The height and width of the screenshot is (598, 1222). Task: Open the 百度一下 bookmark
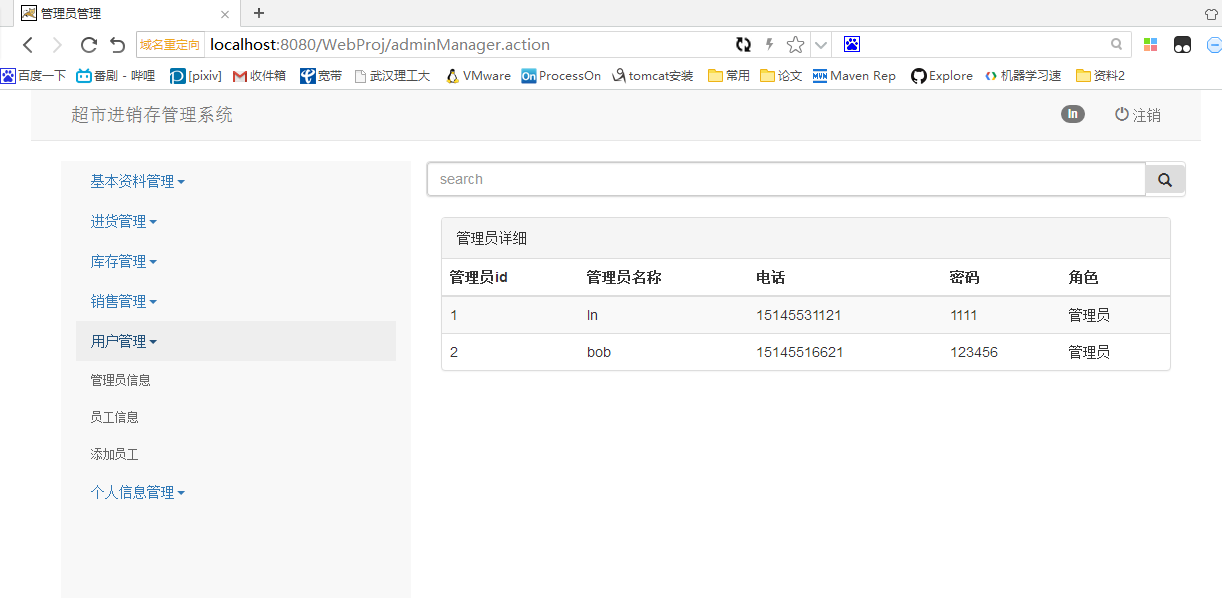pyautogui.click(x=33, y=75)
